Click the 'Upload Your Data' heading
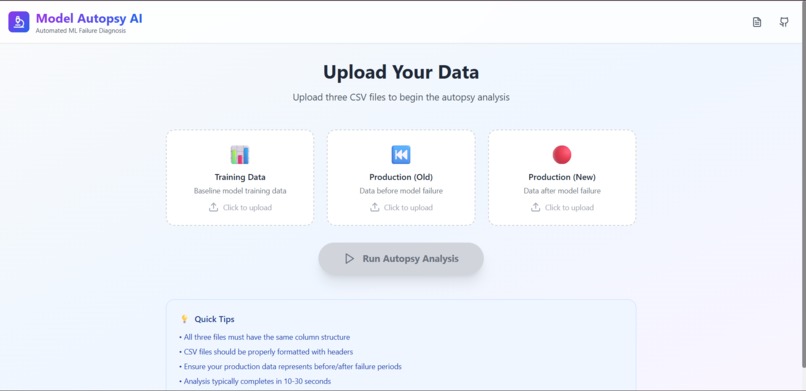The height and width of the screenshot is (391, 806). (x=401, y=72)
